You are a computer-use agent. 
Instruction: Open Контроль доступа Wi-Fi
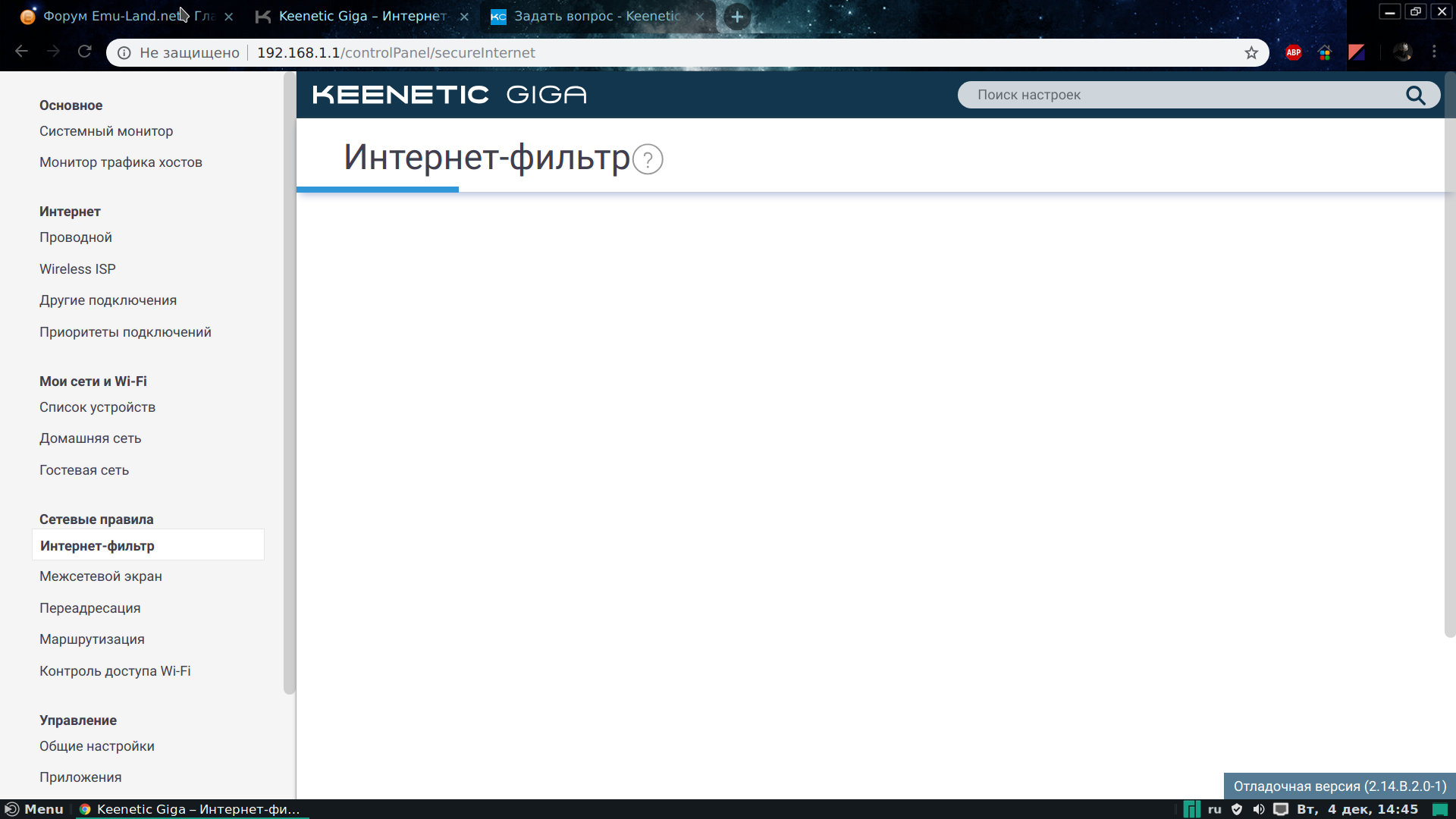(115, 671)
